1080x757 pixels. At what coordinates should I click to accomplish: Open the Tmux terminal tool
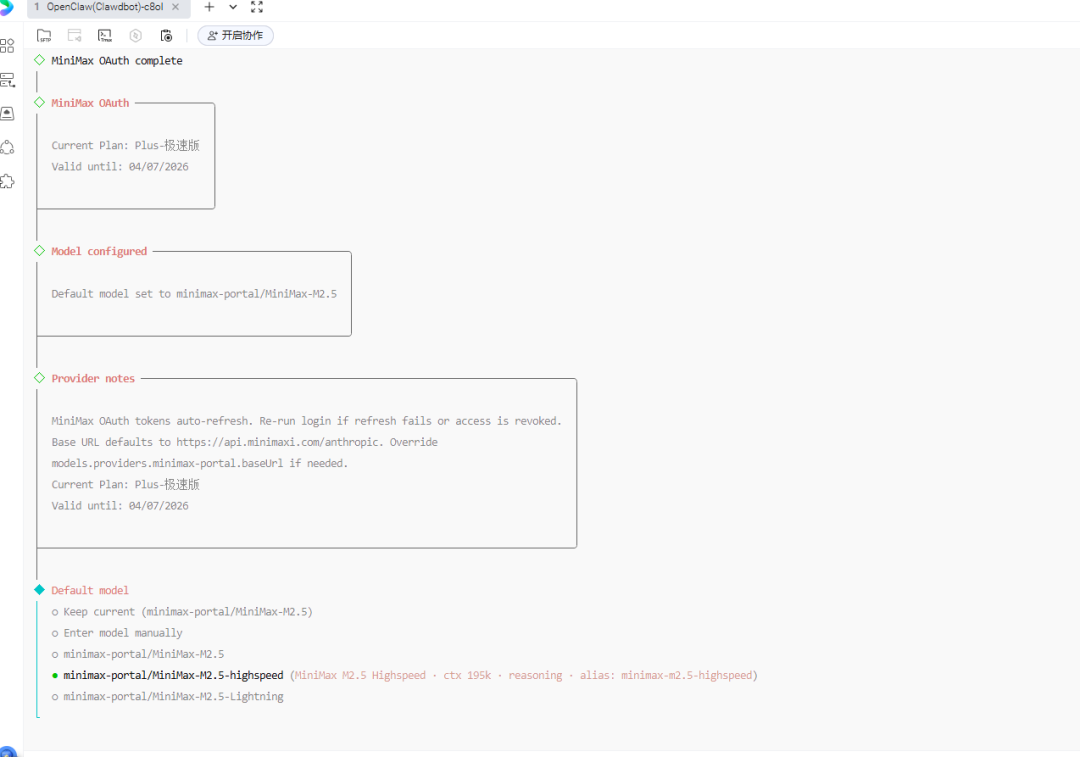coord(105,35)
